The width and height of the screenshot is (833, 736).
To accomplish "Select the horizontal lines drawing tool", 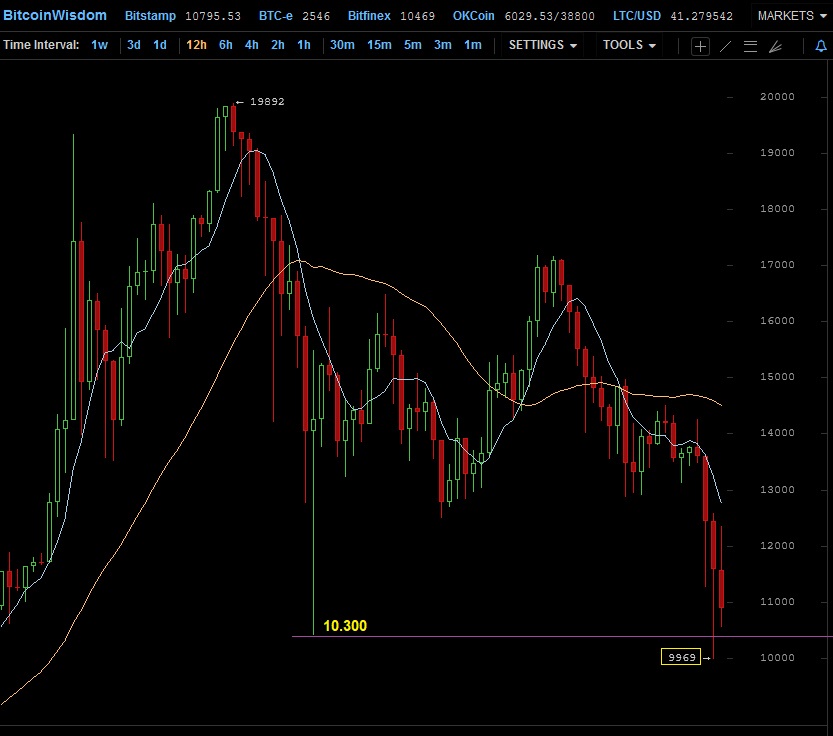I will tap(750, 46).
